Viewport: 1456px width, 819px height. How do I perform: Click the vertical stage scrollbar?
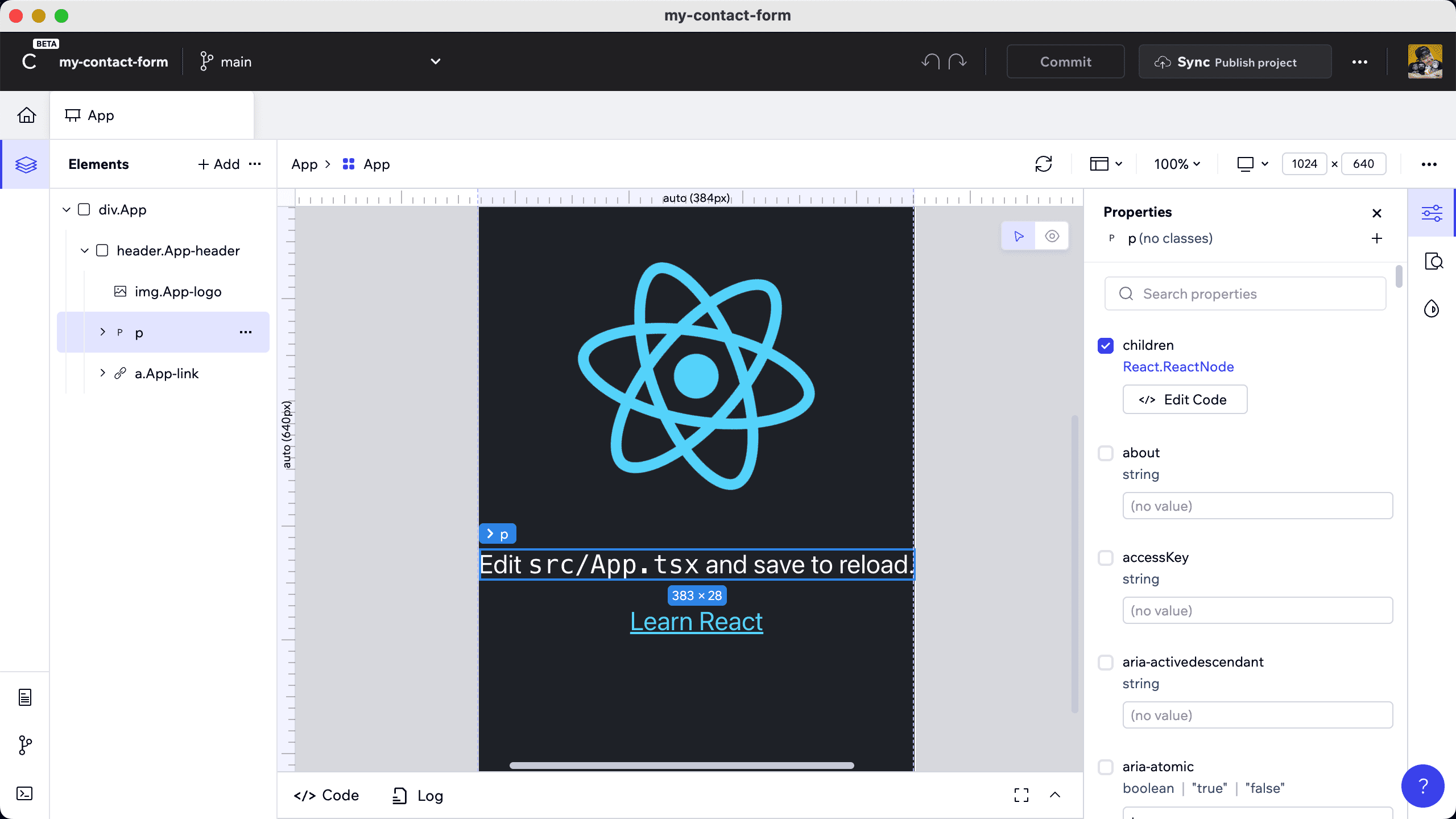click(x=1075, y=564)
